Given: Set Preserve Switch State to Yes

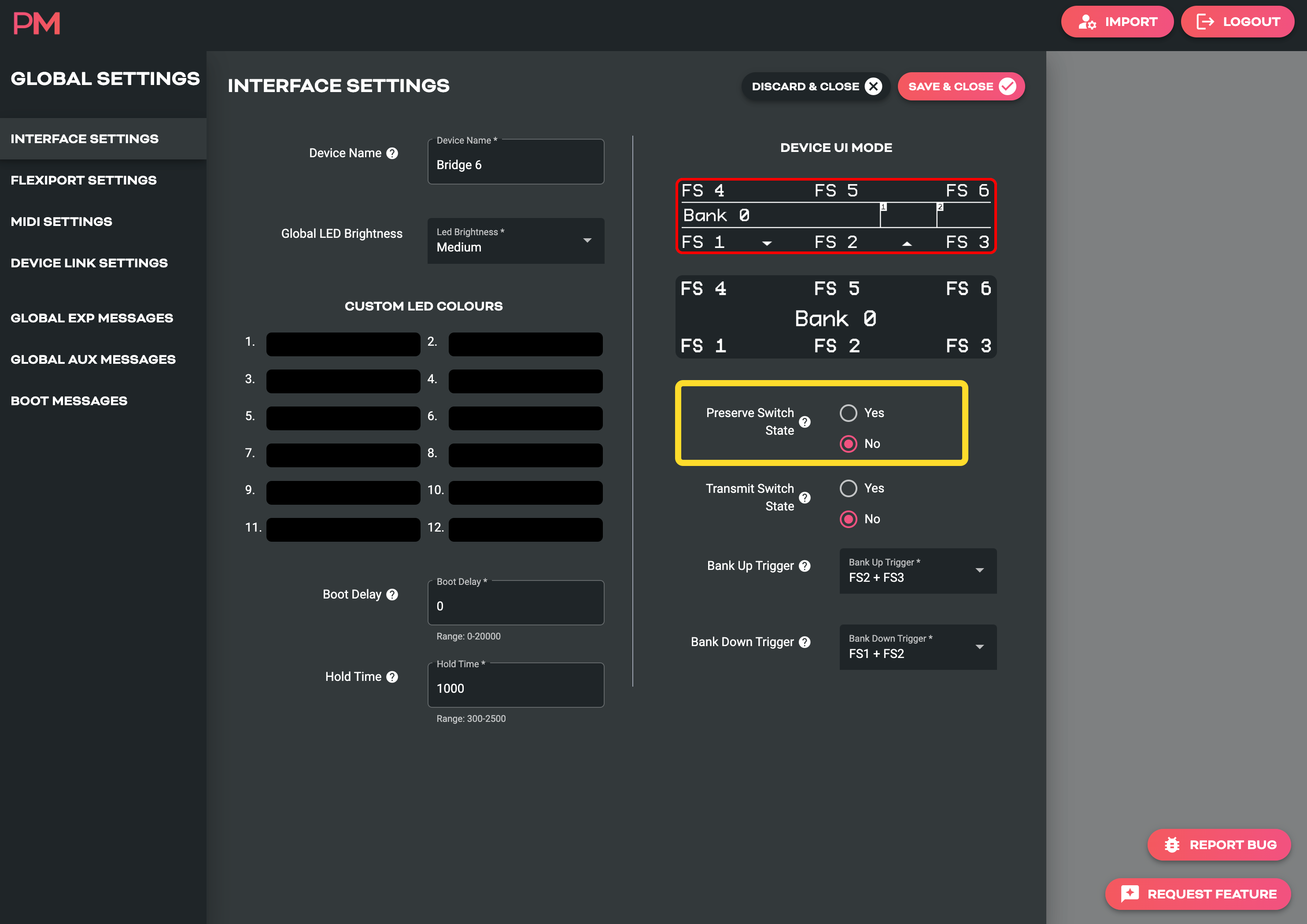Looking at the screenshot, I should pyautogui.click(x=849, y=413).
